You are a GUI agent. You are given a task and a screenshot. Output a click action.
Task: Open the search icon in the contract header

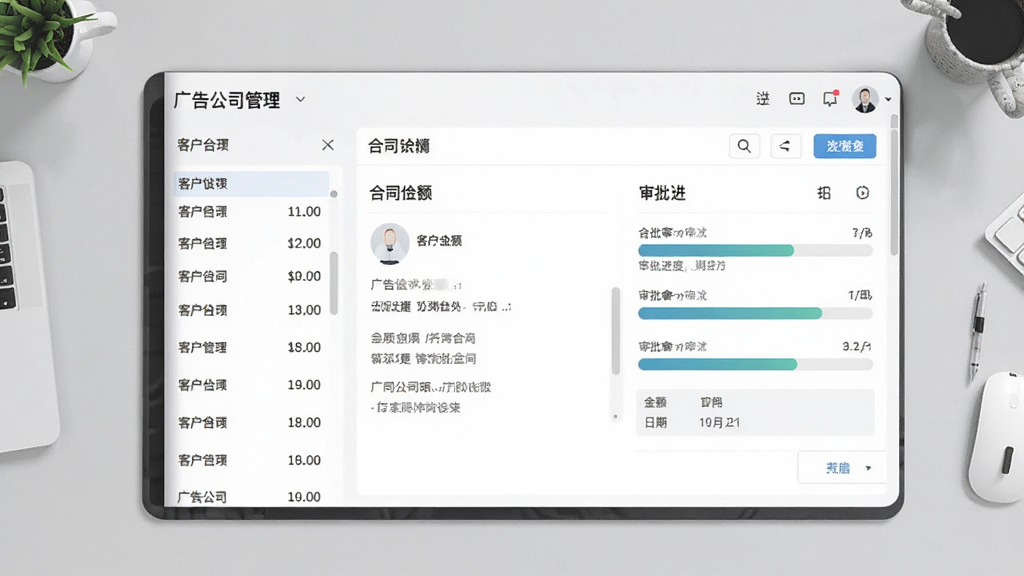(744, 146)
